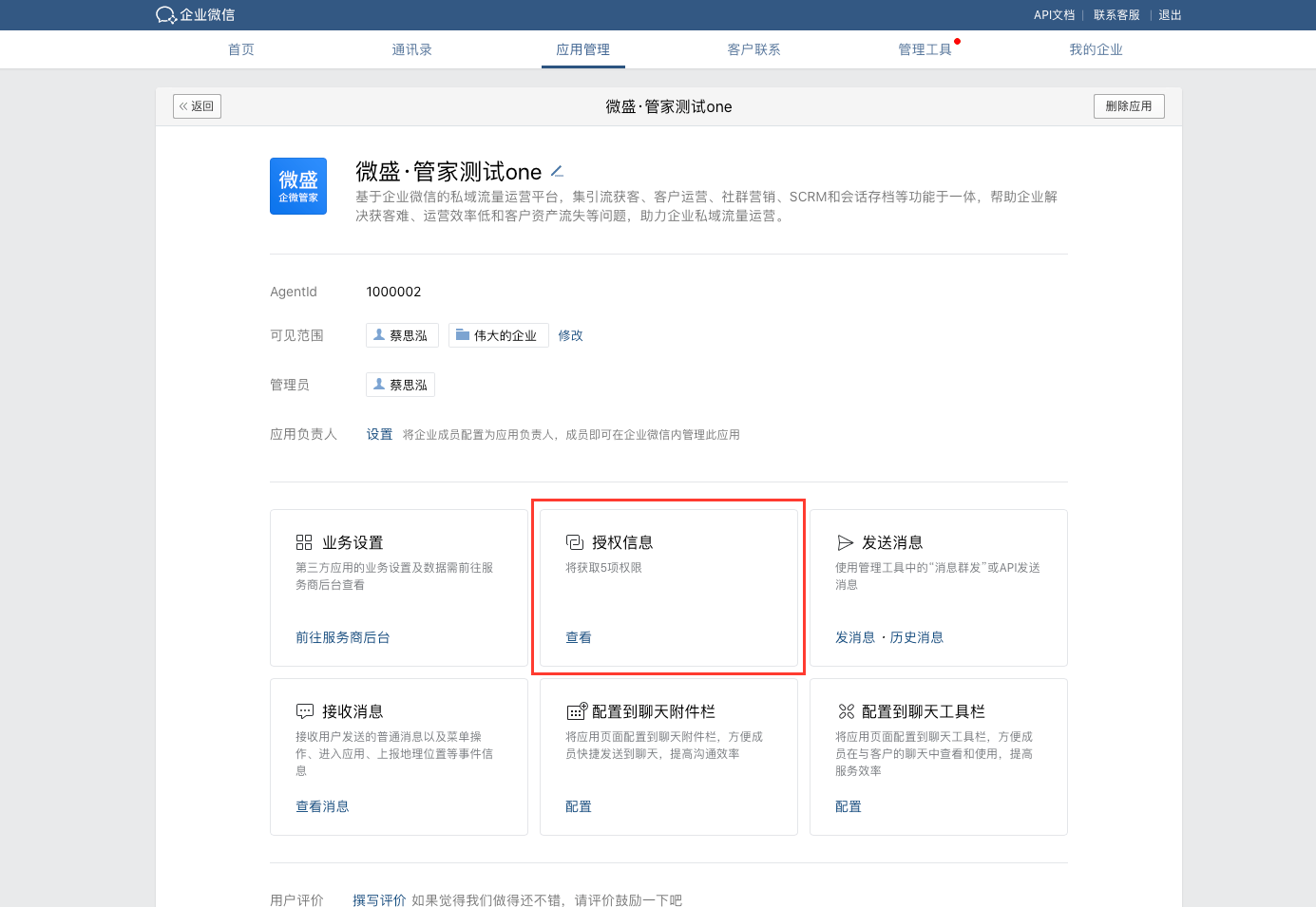
Task: Click the 授权信息 card title
Action: click(x=622, y=542)
